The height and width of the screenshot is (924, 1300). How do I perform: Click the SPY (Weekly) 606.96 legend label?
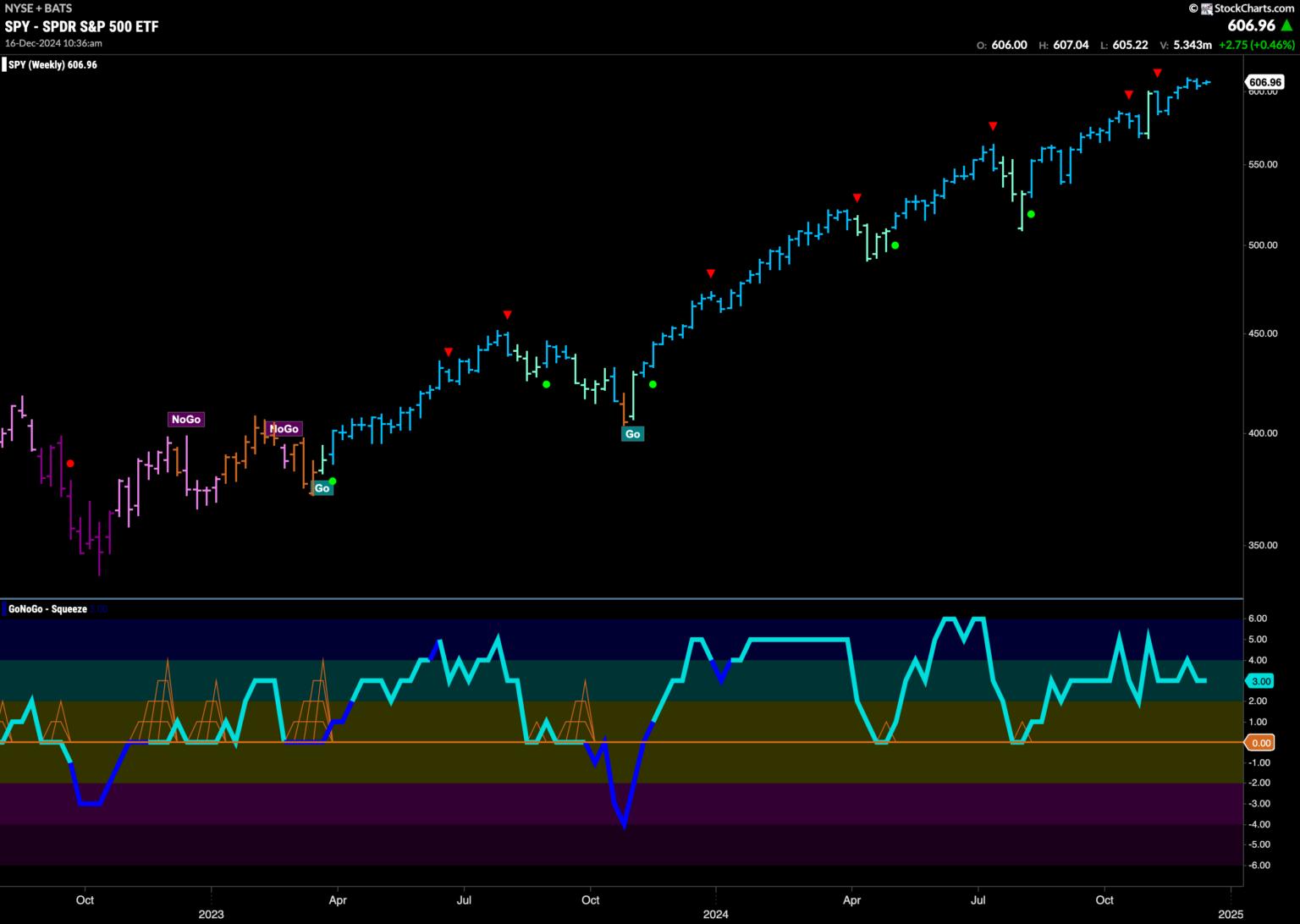pyautogui.click(x=52, y=65)
